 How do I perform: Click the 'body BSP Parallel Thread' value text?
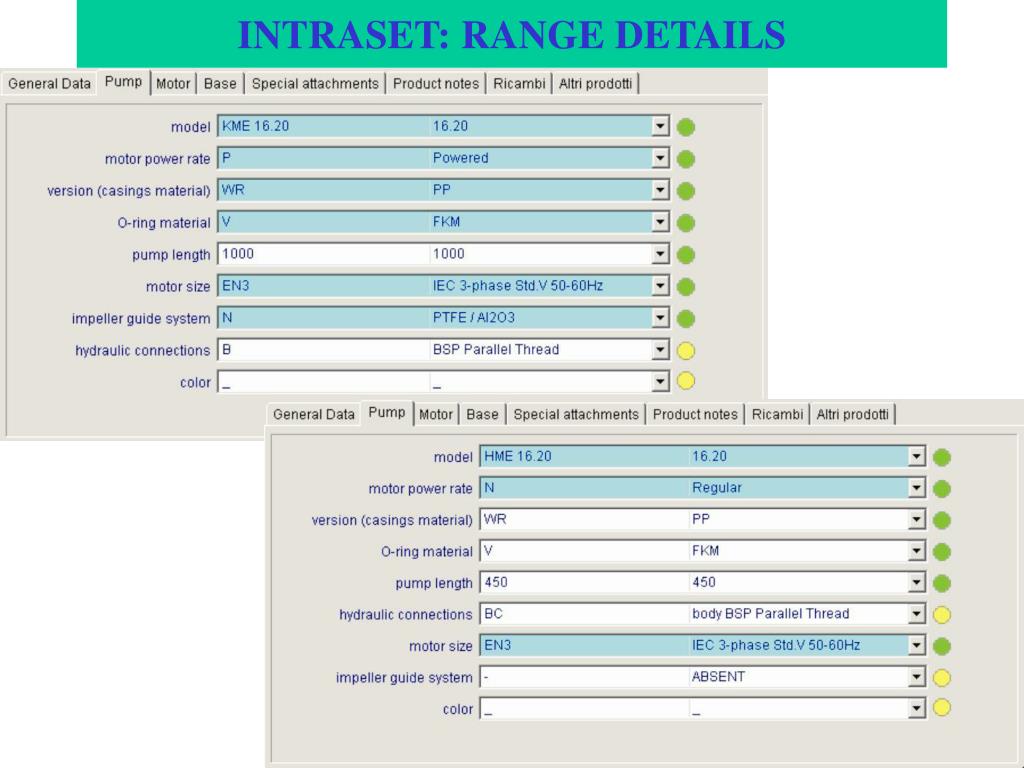(771, 614)
